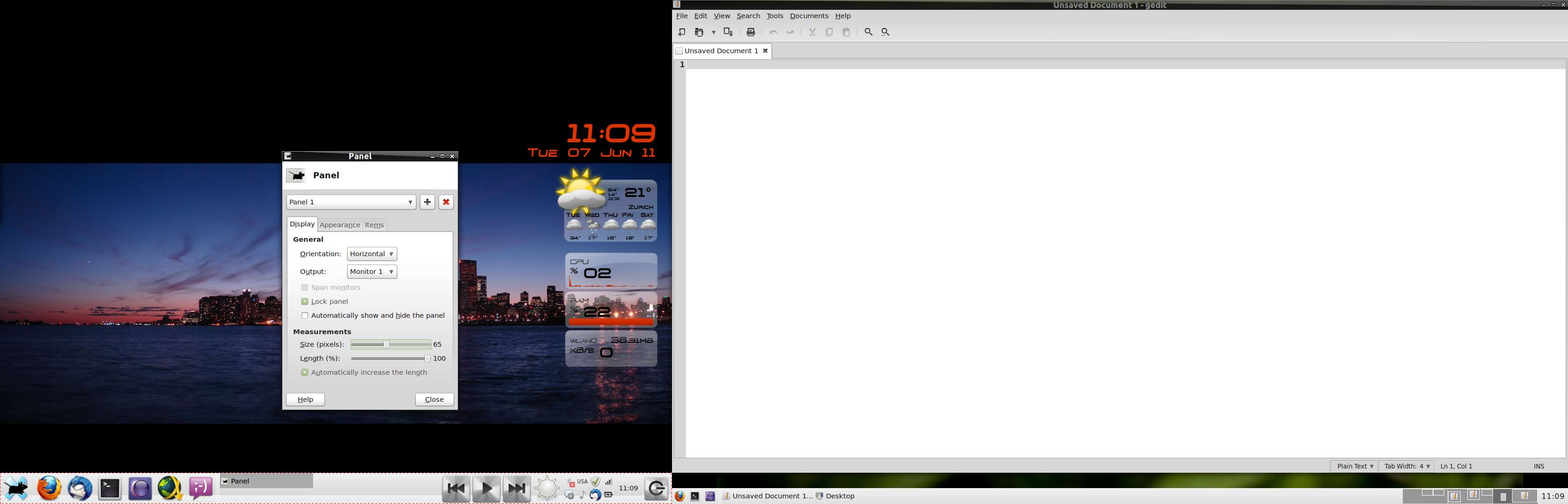Open the Orientation Horizontal dropdown

[x=372, y=254]
